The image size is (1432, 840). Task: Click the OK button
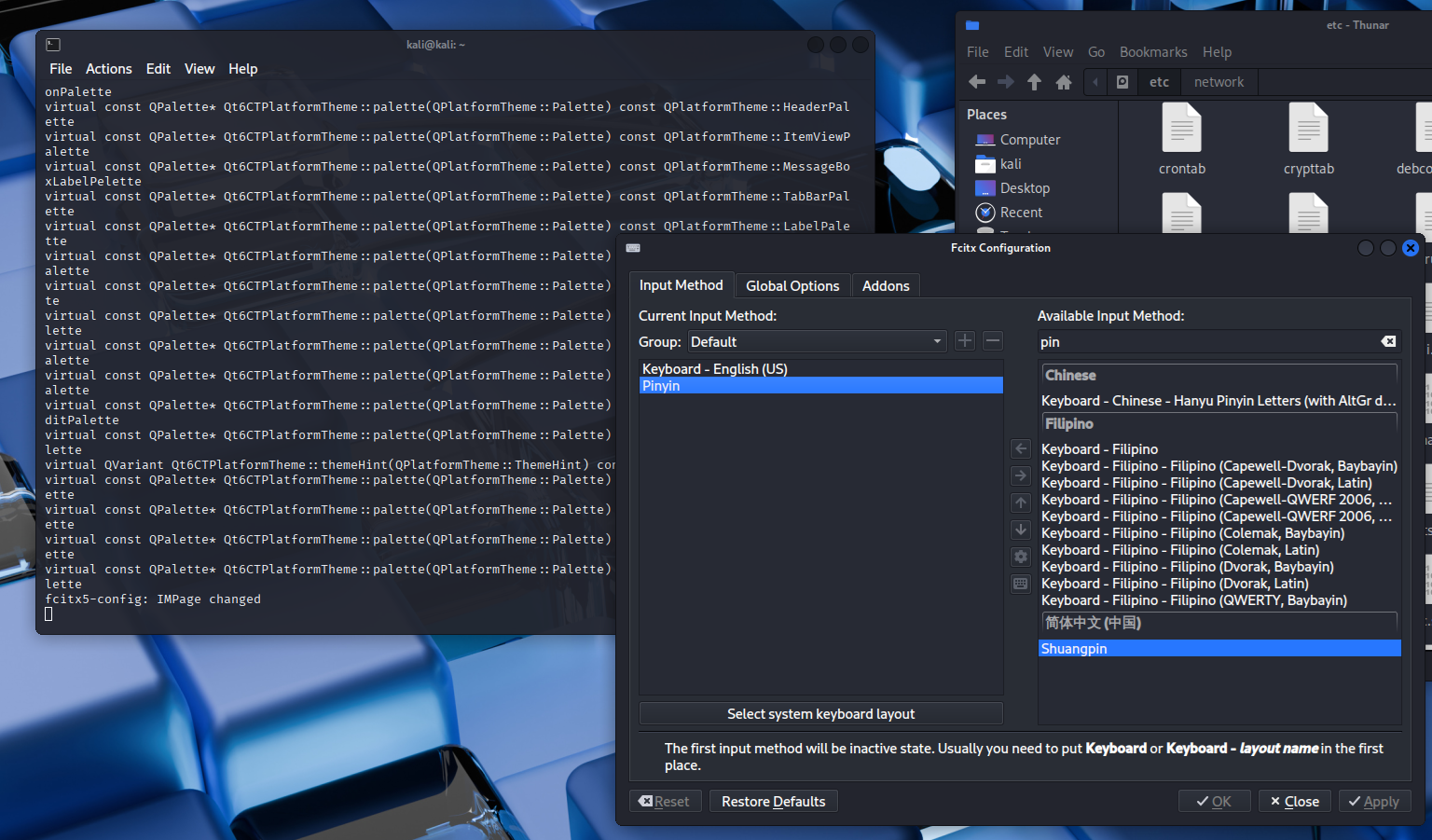point(1214,802)
